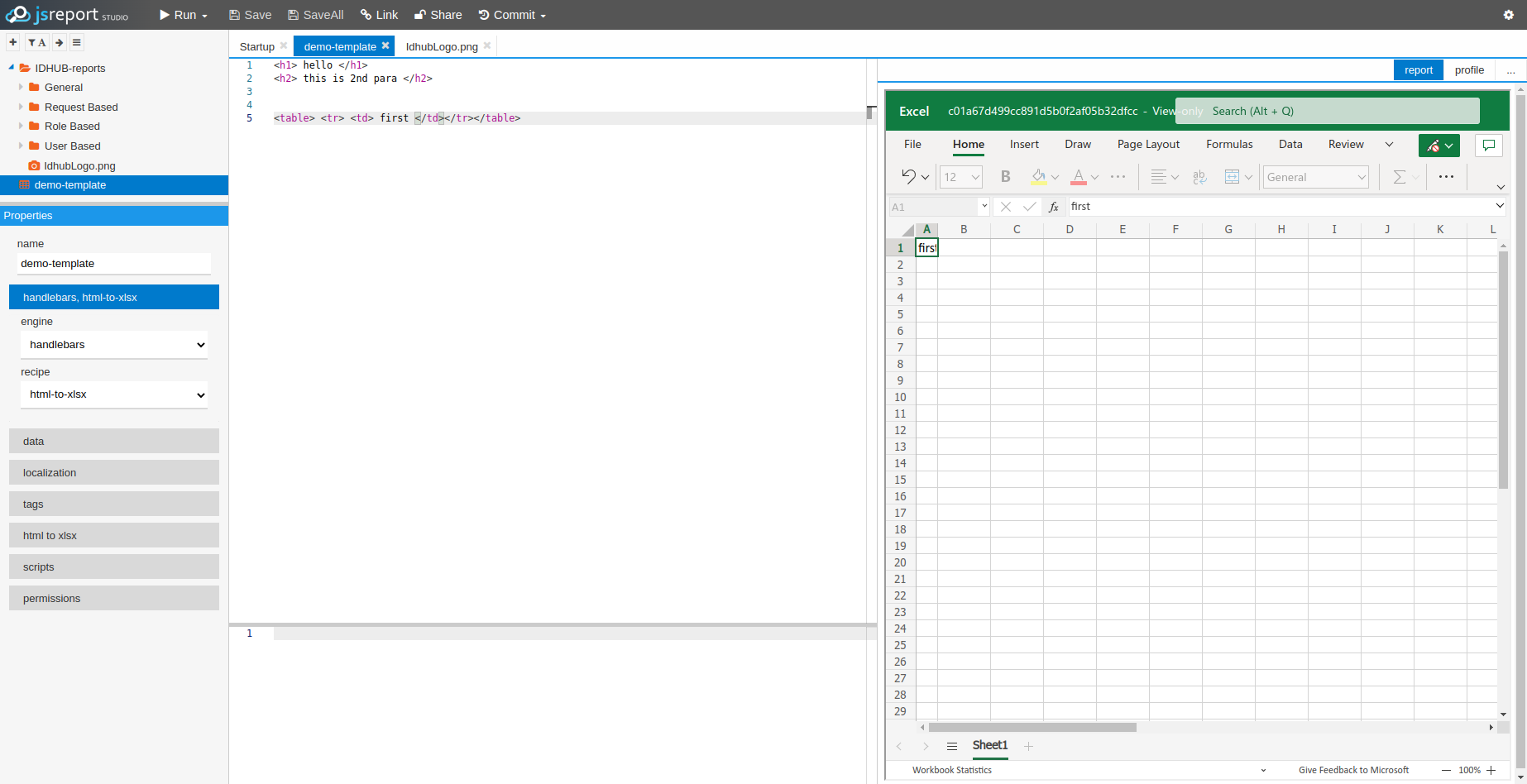This screenshot has height=784, width=1527.
Task: Click the fill color bucket icon
Action: click(x=1038, y=177)
